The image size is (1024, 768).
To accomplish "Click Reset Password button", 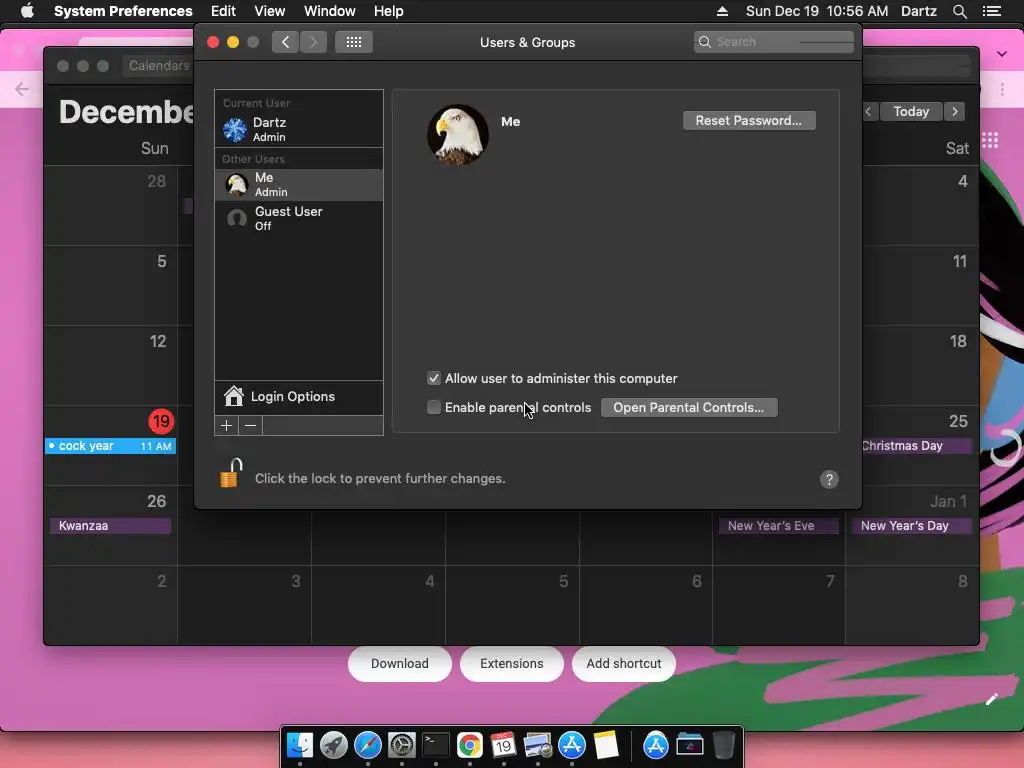I will (x=748, y=120).
